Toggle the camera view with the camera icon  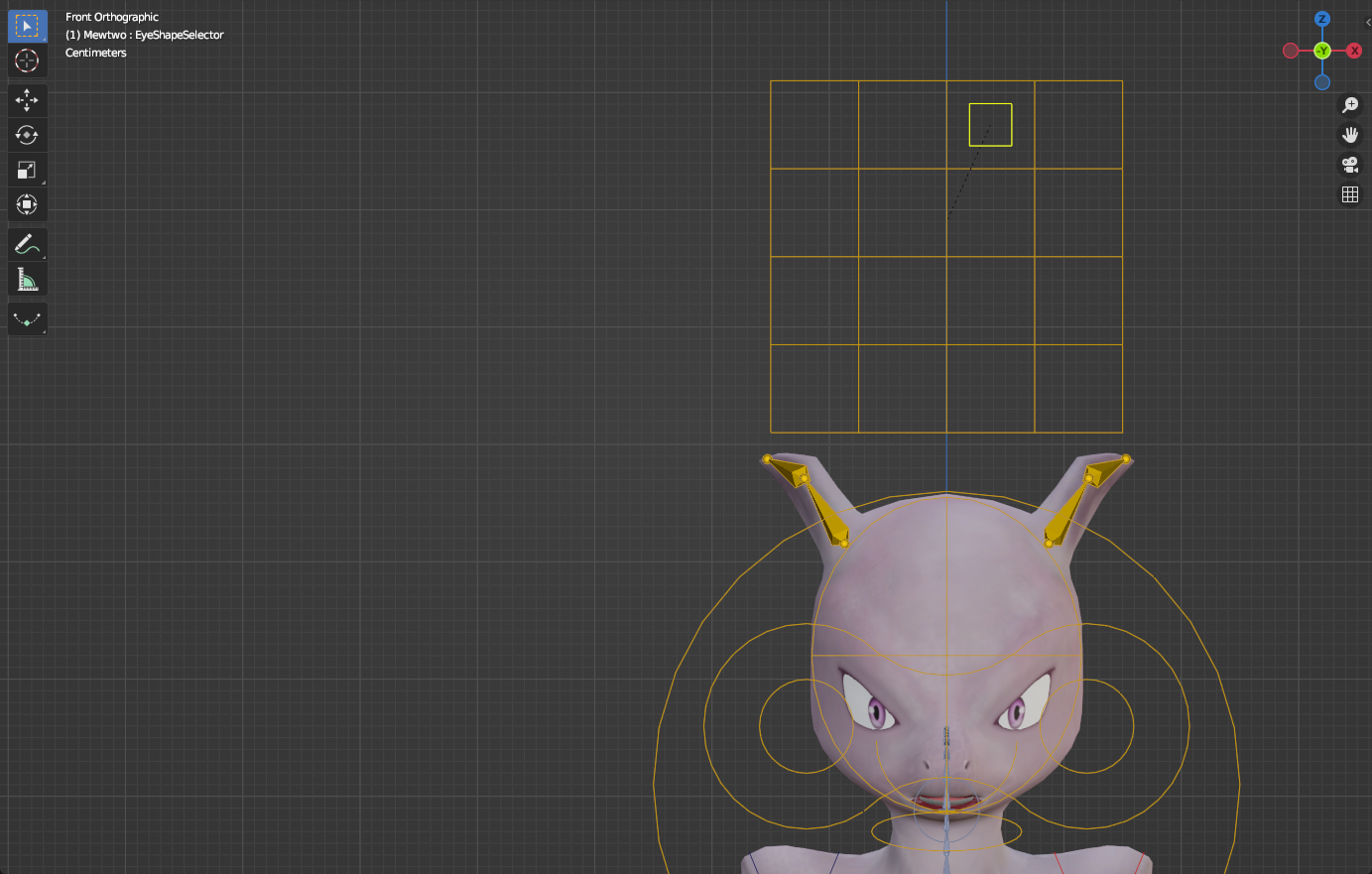[x=1350, y=165]
